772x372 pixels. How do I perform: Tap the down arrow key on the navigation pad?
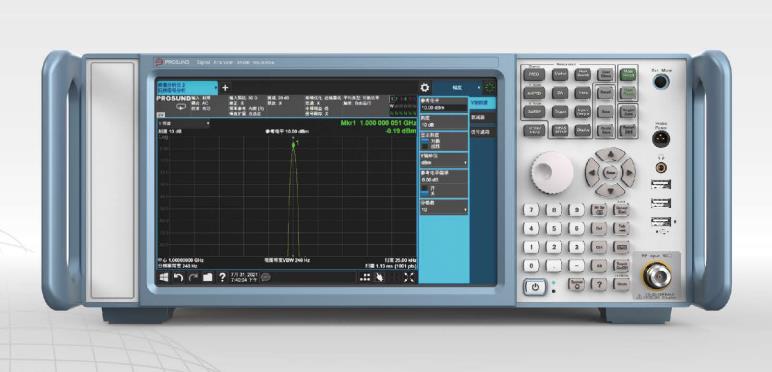611,190
